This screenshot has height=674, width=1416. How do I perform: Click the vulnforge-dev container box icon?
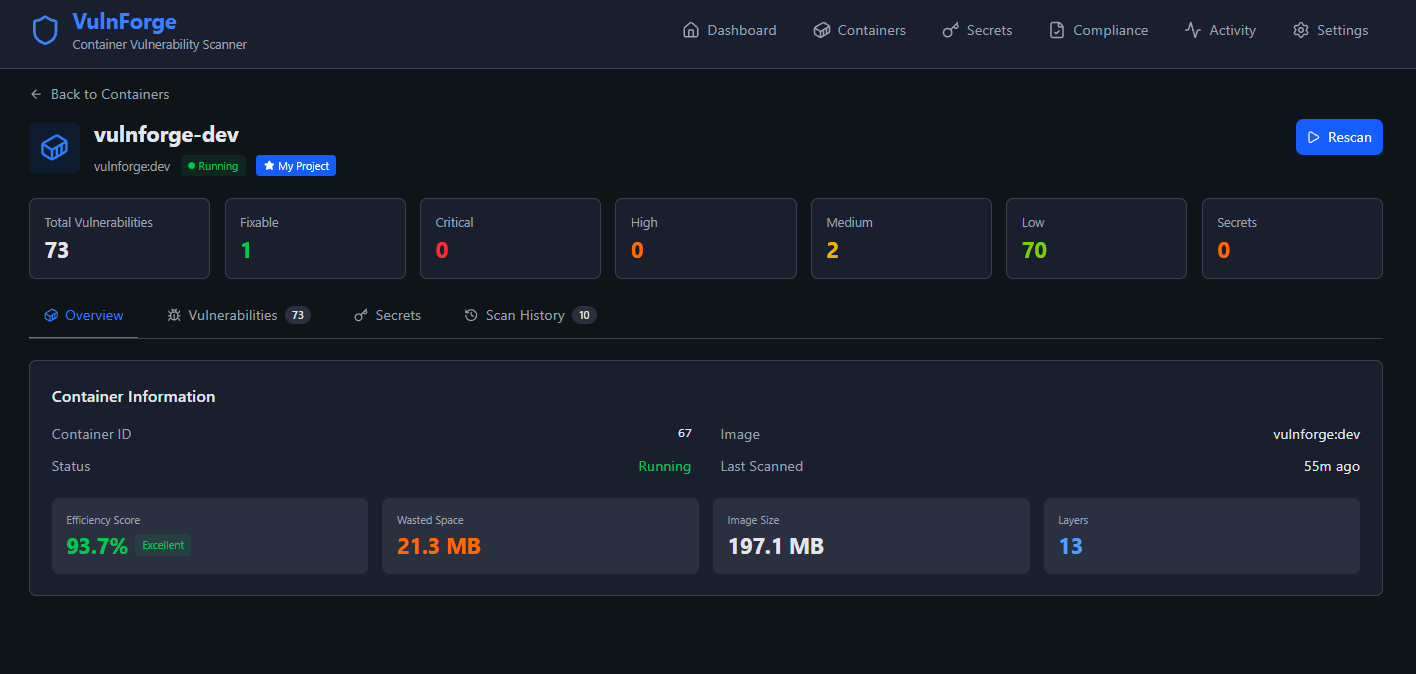tap(54, 148)
